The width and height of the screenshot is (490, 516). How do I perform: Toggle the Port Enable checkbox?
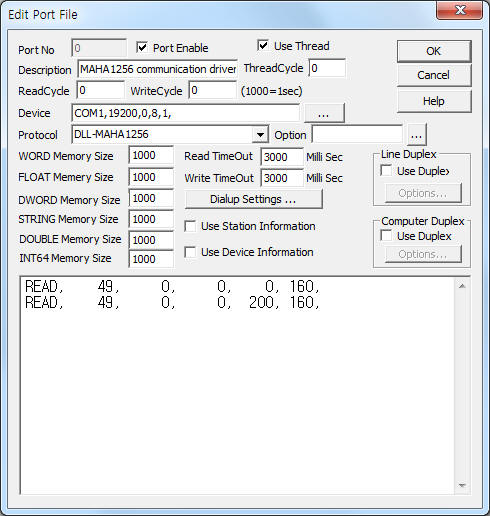tap(142, 47)
